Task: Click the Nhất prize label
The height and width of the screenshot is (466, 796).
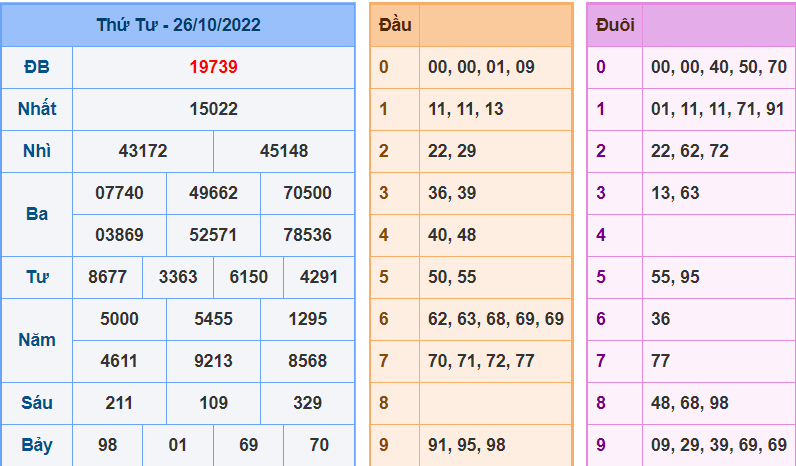Action: click(37, 109)
